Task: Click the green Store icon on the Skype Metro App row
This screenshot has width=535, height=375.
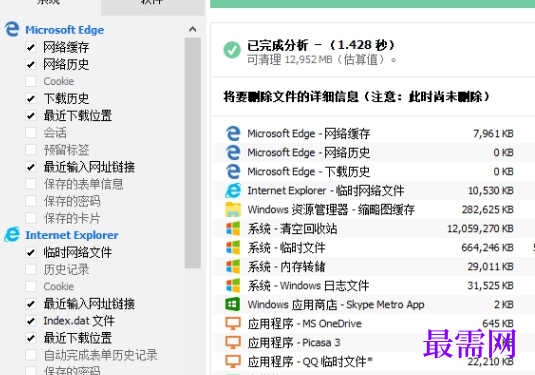Action: pos(233,304)
